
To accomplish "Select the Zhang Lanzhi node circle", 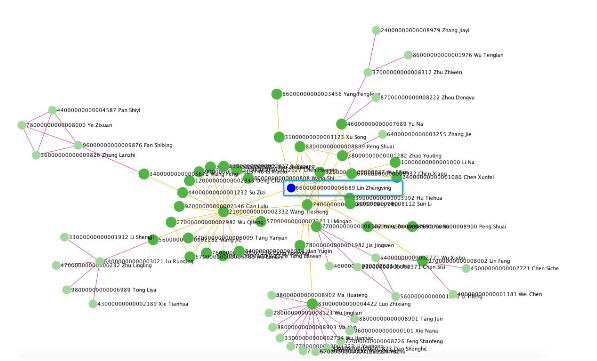I will tap(36, 155).
